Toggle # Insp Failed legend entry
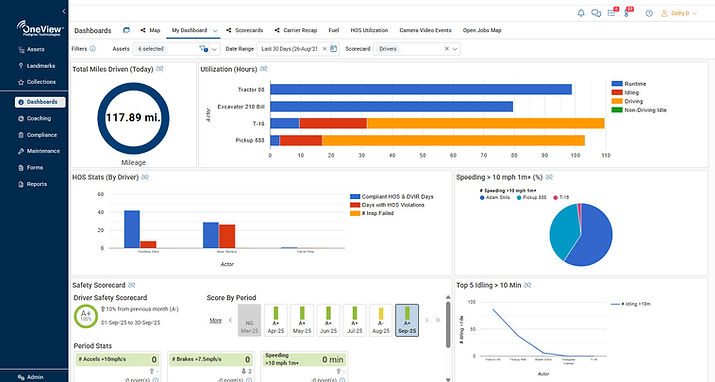 tap(372, 213)
